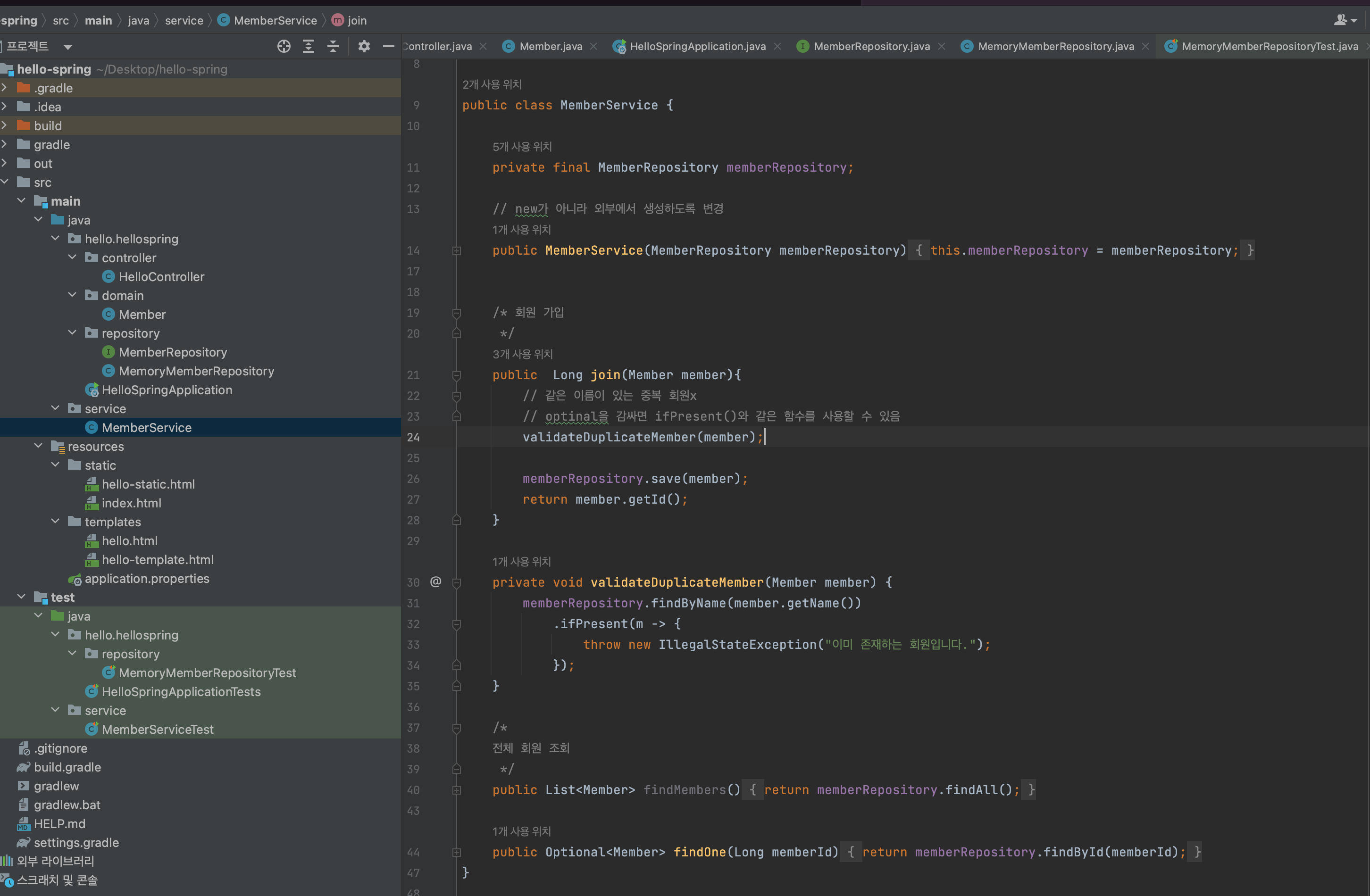
Task: Open the project panel gear settings
Action: point(364,47)
